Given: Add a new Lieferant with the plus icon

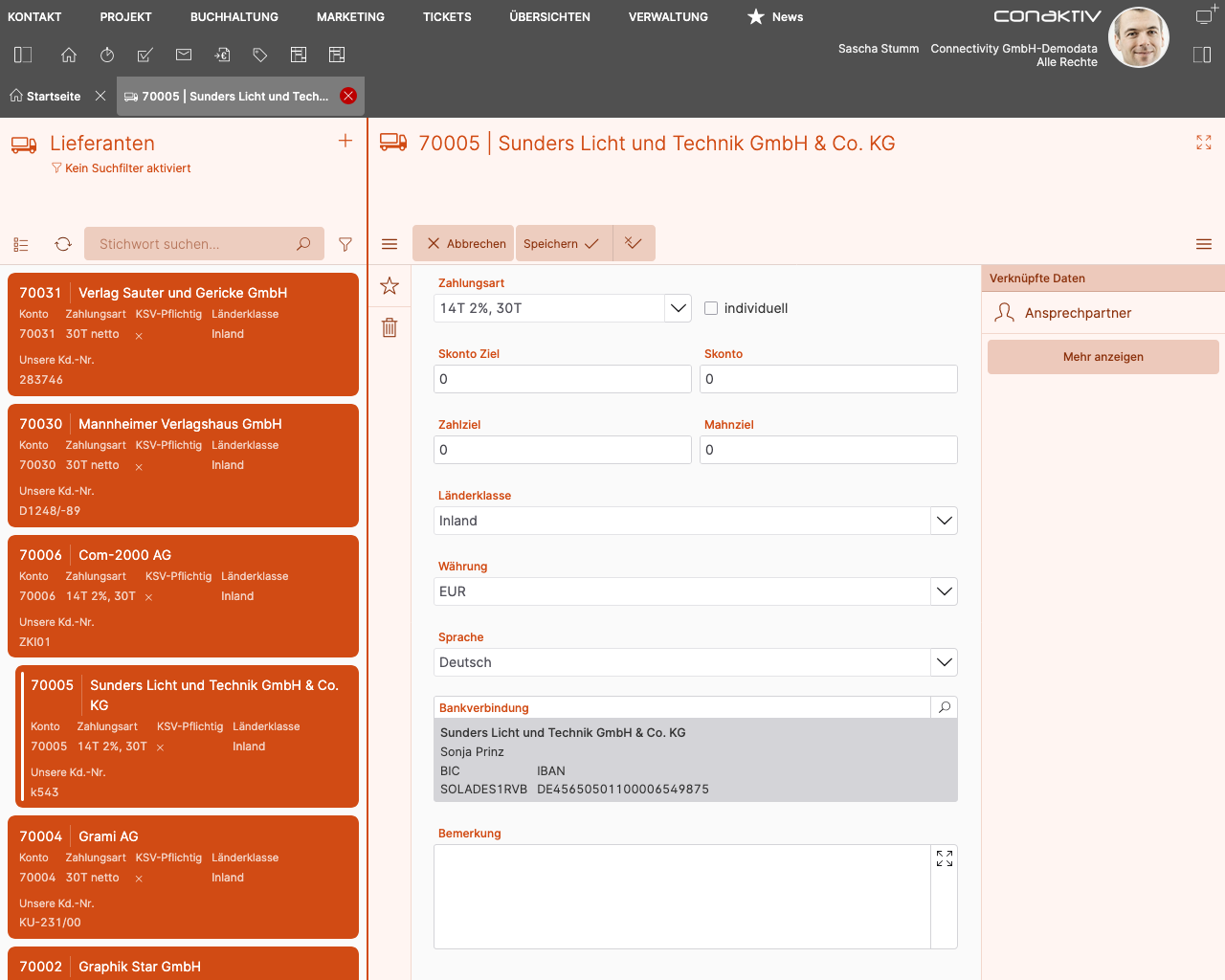Looking at the screenshot, I should point(345,141).
